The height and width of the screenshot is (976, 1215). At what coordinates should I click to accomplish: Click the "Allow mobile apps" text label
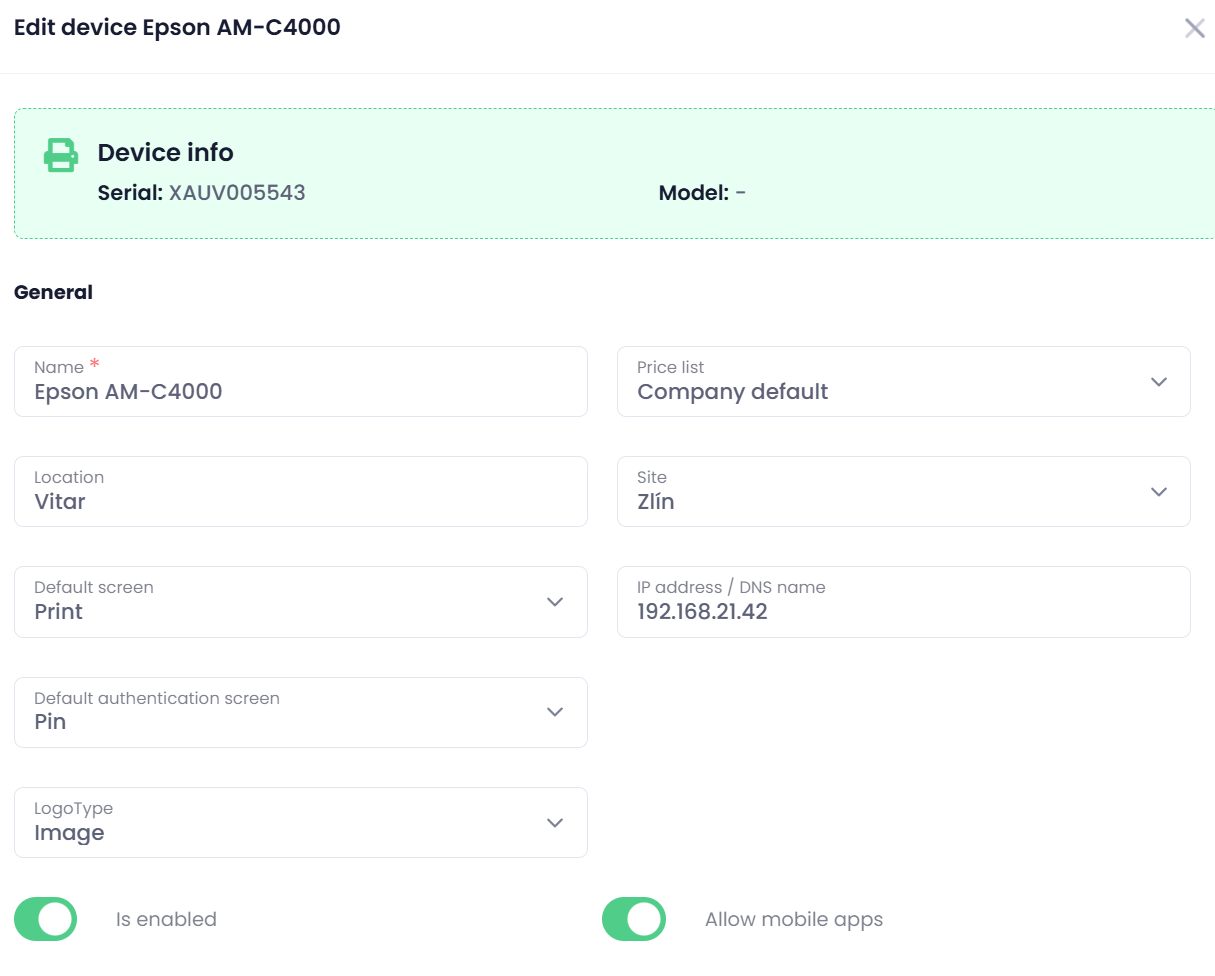794,919
